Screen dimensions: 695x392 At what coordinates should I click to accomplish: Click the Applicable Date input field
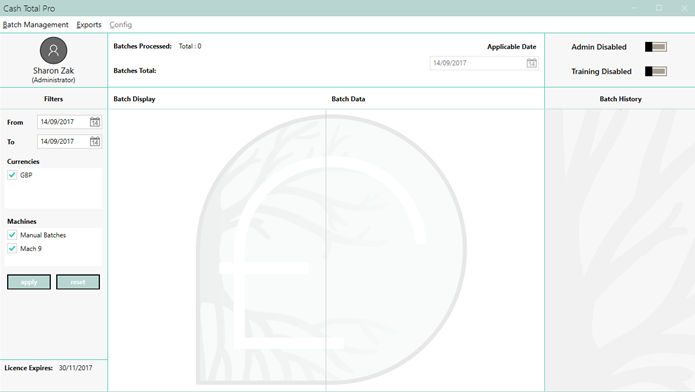tap(484, 63)
